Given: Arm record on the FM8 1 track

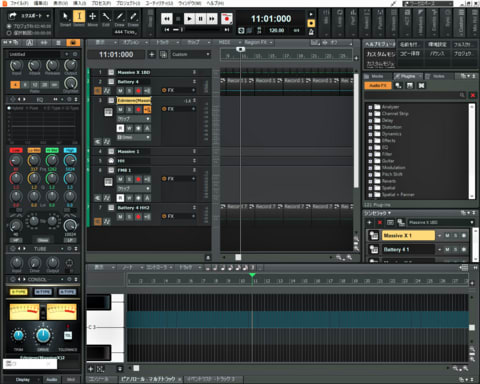Looking at the screenshot, I should [138, 179].
